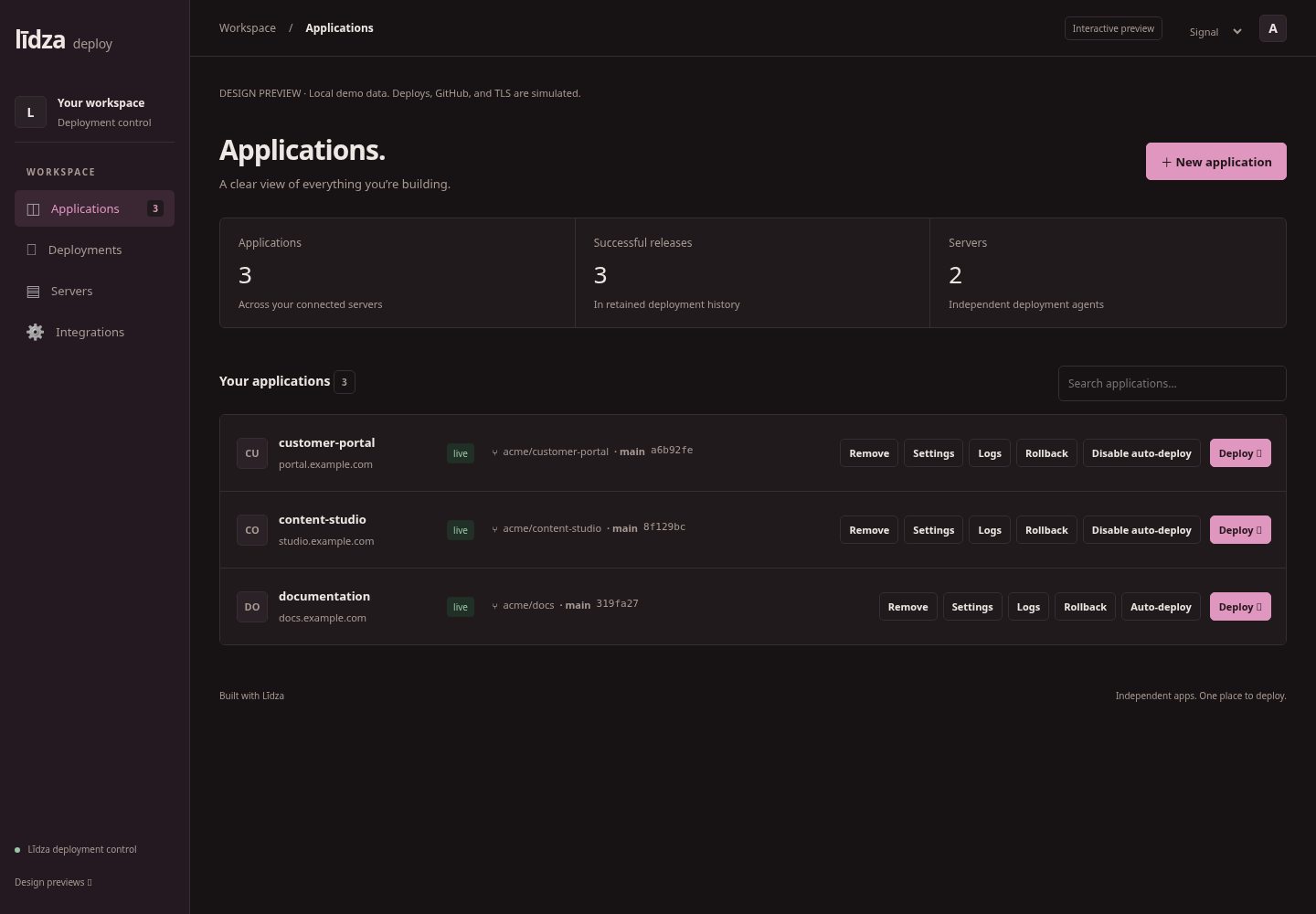Viewport: 1316px width, 914px height.
Task: Click the Deployments sidebar icon
Action: tap(32, 250)
